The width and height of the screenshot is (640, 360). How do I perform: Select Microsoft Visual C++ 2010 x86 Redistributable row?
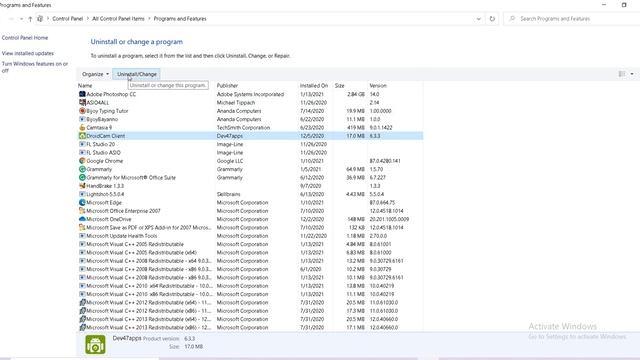click(x=250, y=294)
